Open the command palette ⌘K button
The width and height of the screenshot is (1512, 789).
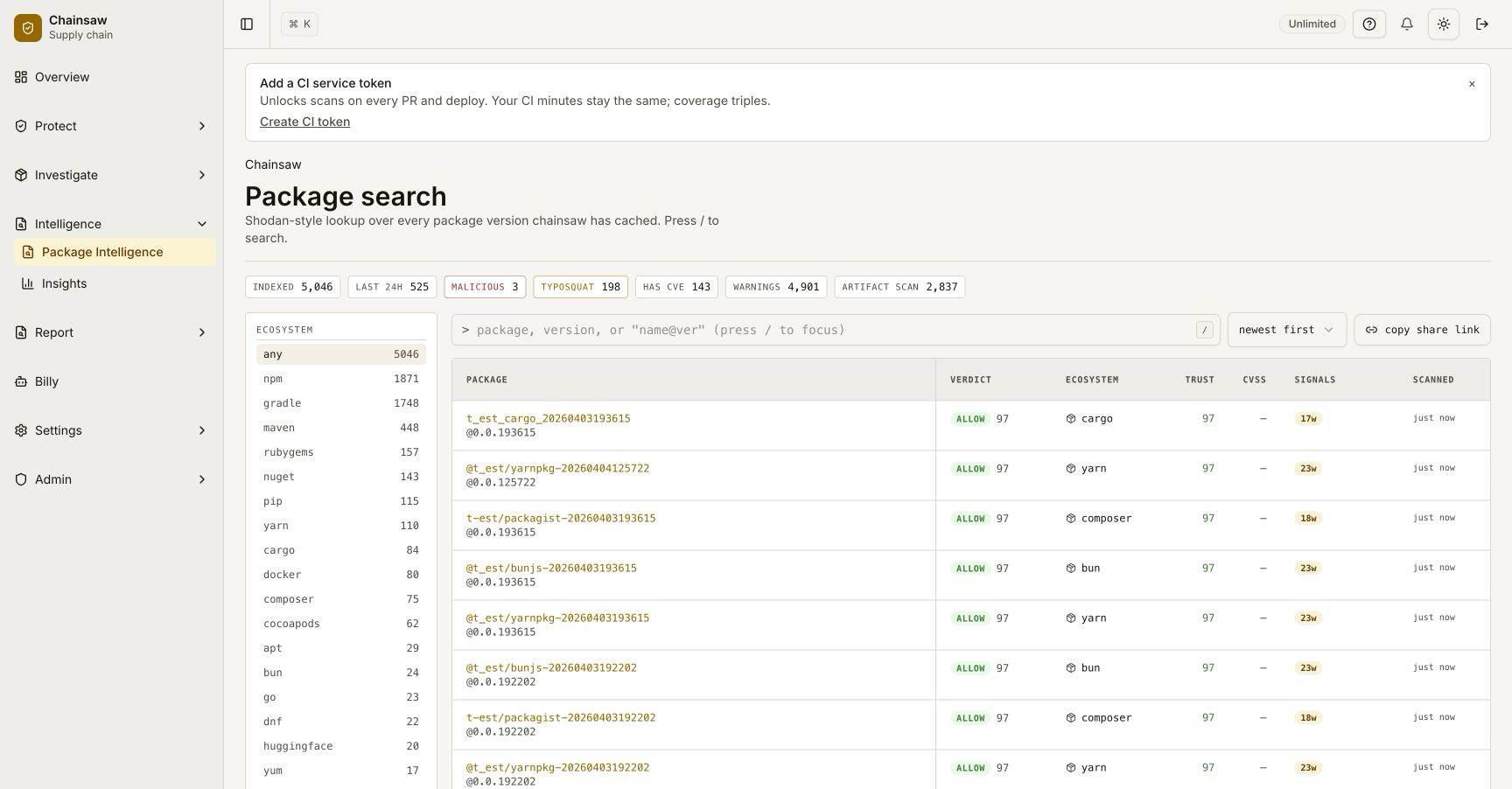click(299, 24)
